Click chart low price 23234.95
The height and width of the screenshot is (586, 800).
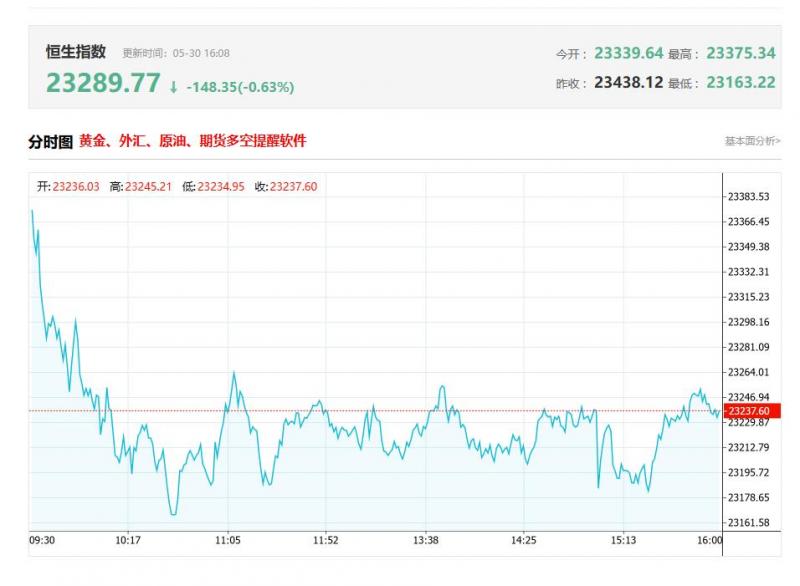pos(221,187)
